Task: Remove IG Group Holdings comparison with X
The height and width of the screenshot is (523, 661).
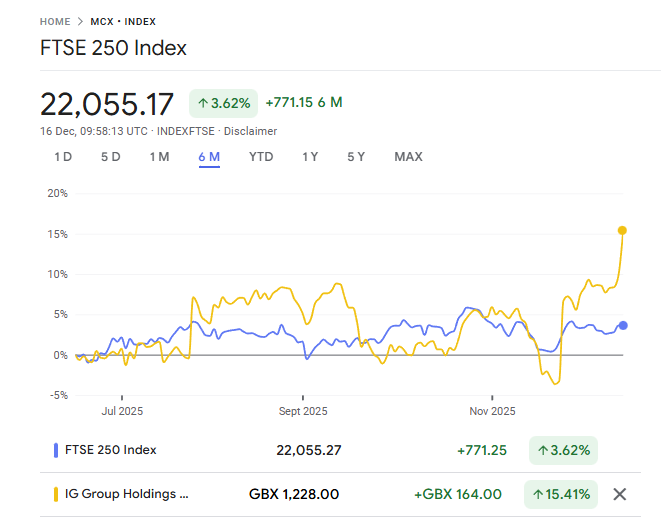Action: coord(619,494)
